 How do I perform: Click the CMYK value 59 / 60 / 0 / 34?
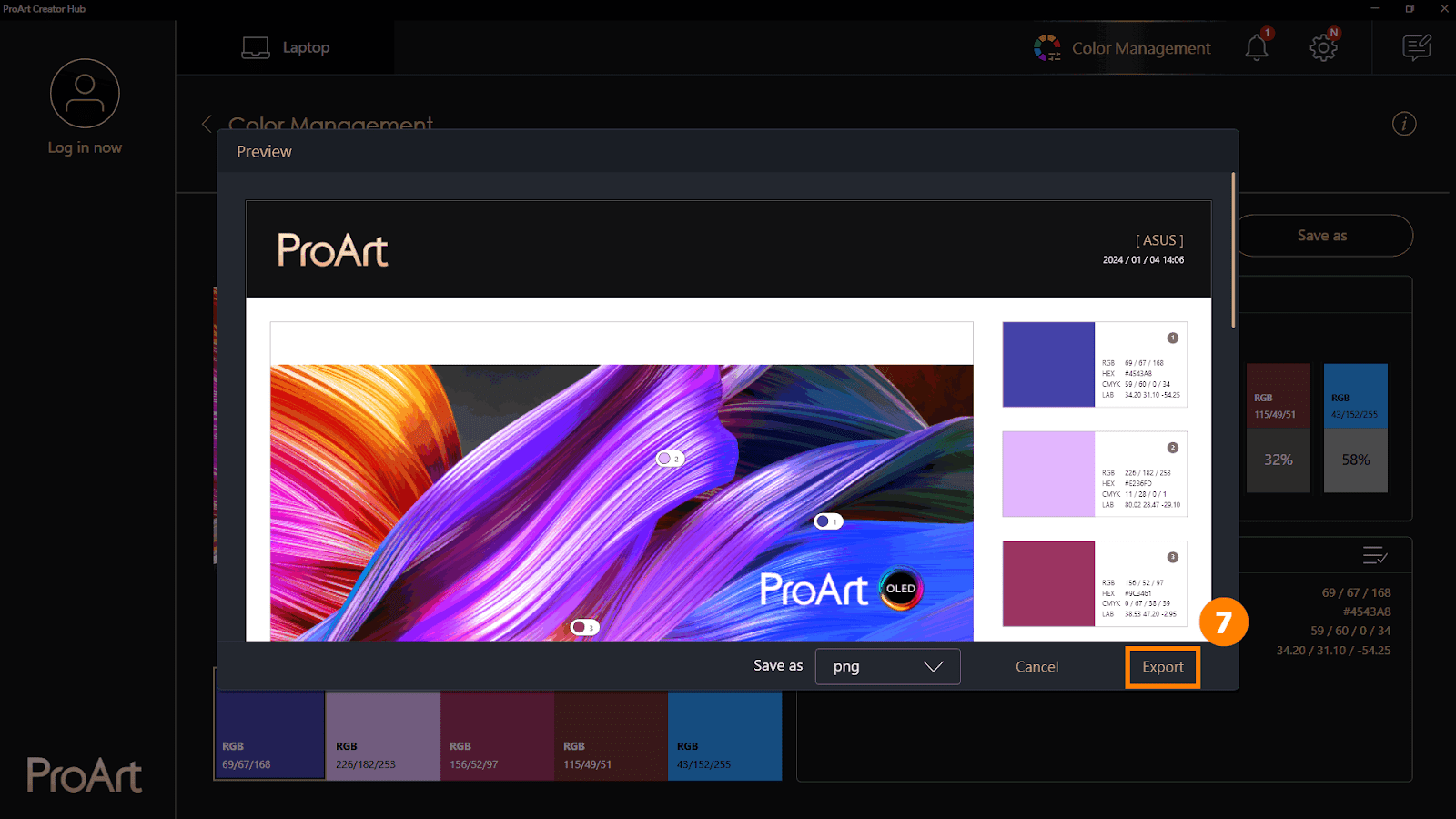[1350, 631]
